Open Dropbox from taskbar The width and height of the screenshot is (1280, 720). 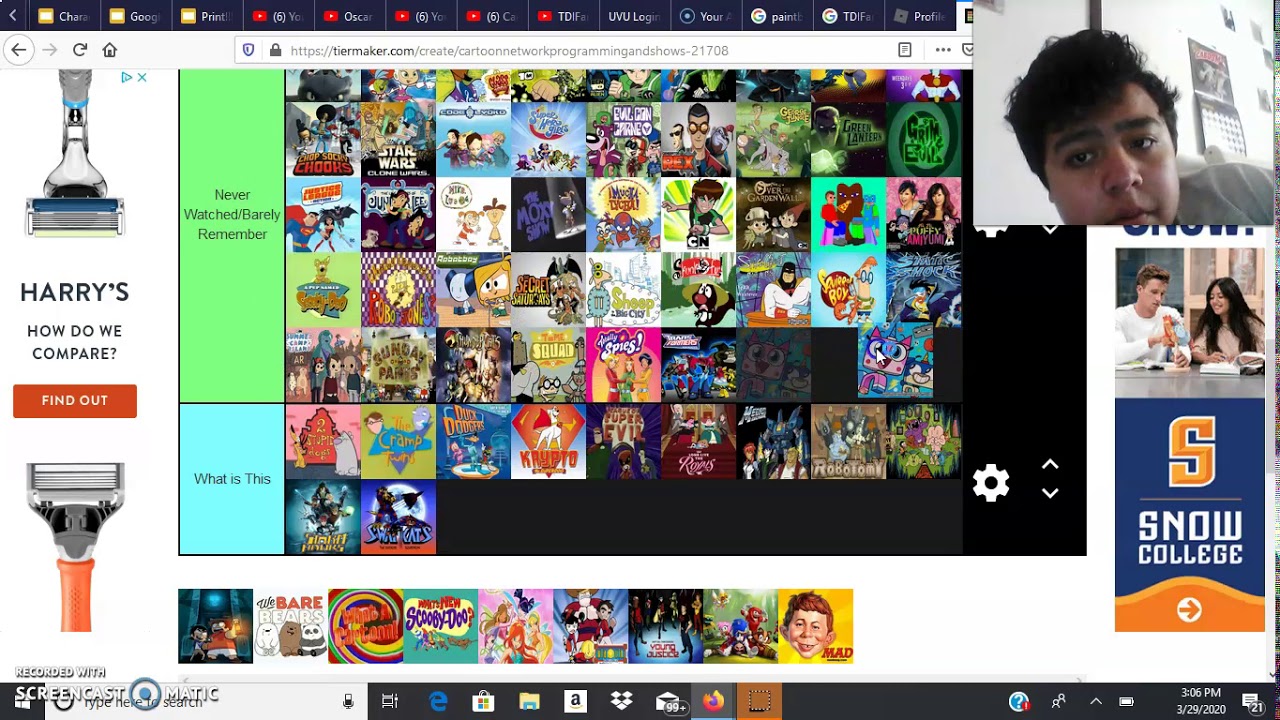pos(621,702)
